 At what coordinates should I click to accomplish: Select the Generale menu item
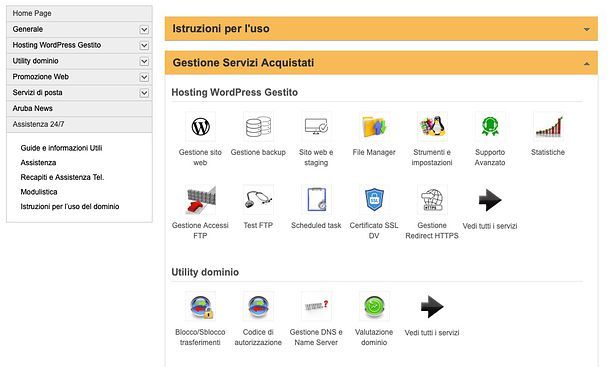(79, 29)
